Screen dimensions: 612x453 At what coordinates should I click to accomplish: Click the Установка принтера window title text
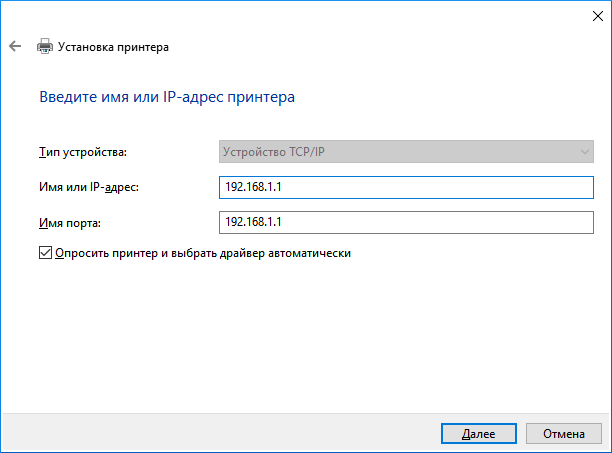(x=113, y=47)
